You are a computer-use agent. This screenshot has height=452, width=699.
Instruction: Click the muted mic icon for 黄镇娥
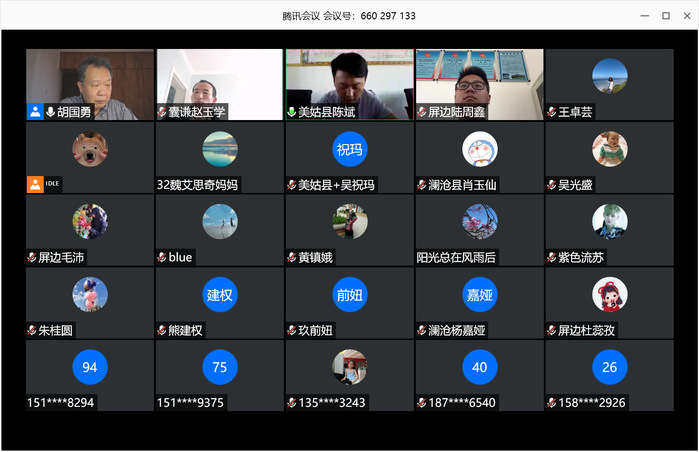point(292,257)
